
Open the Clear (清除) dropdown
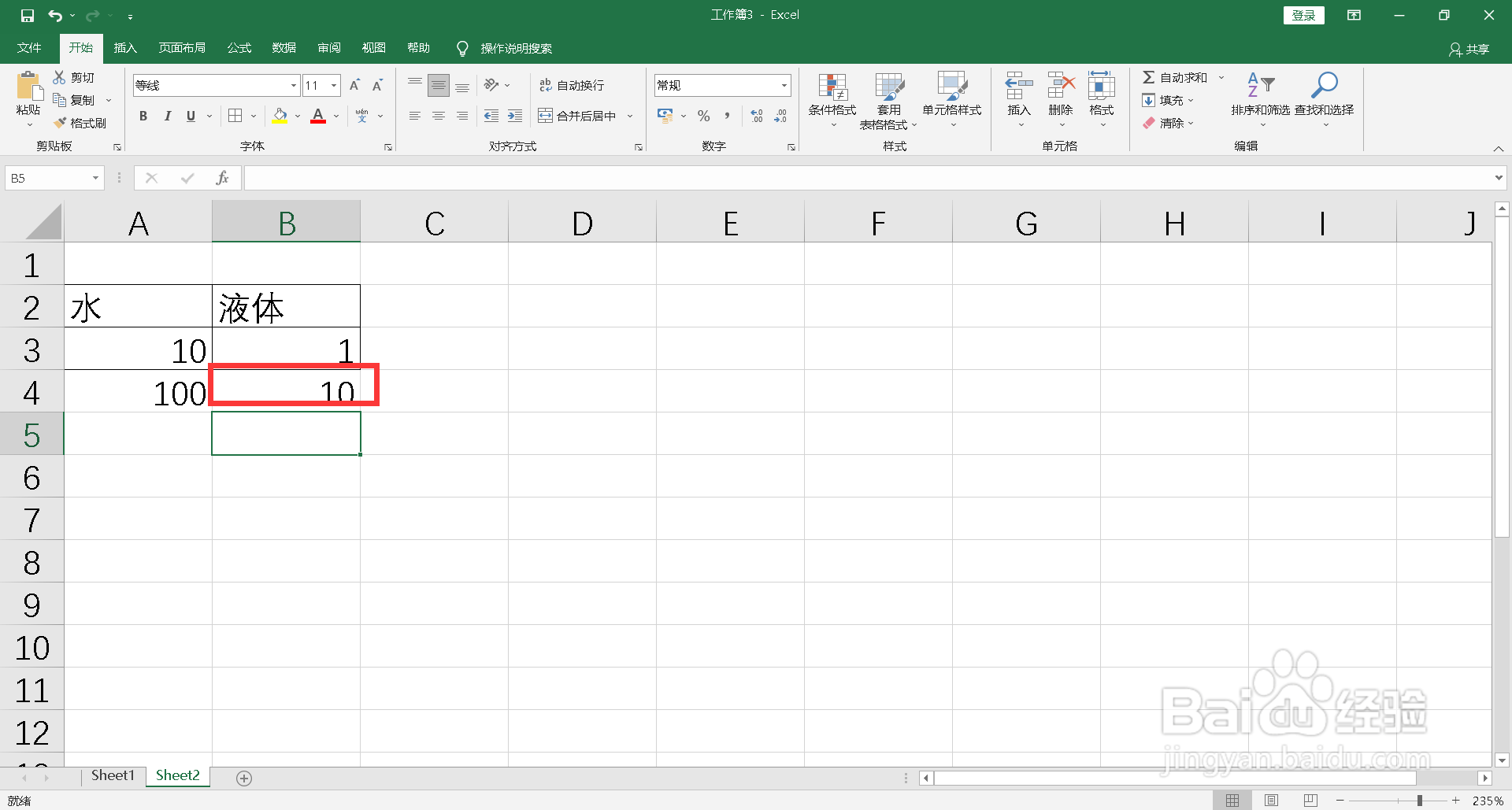tap(1169, 123)
